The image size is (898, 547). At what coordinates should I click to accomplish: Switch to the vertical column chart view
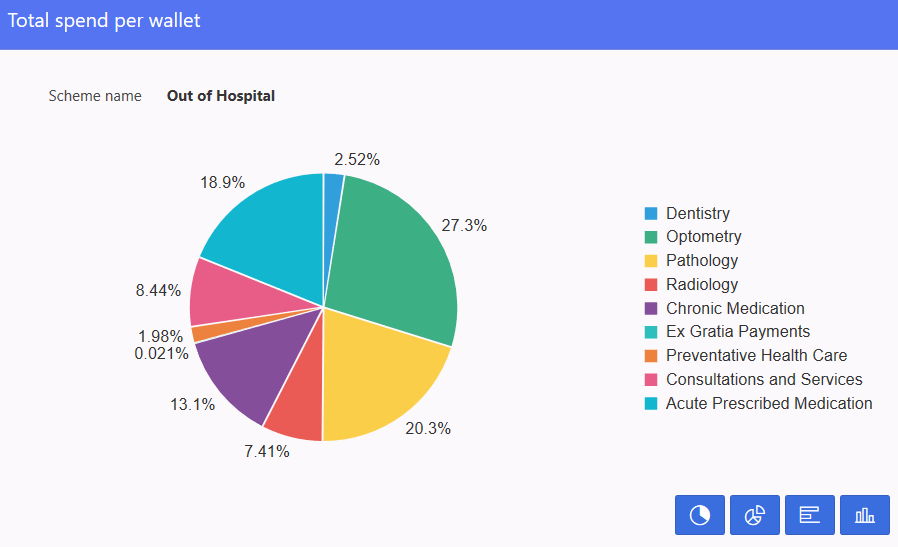[865, 515]
